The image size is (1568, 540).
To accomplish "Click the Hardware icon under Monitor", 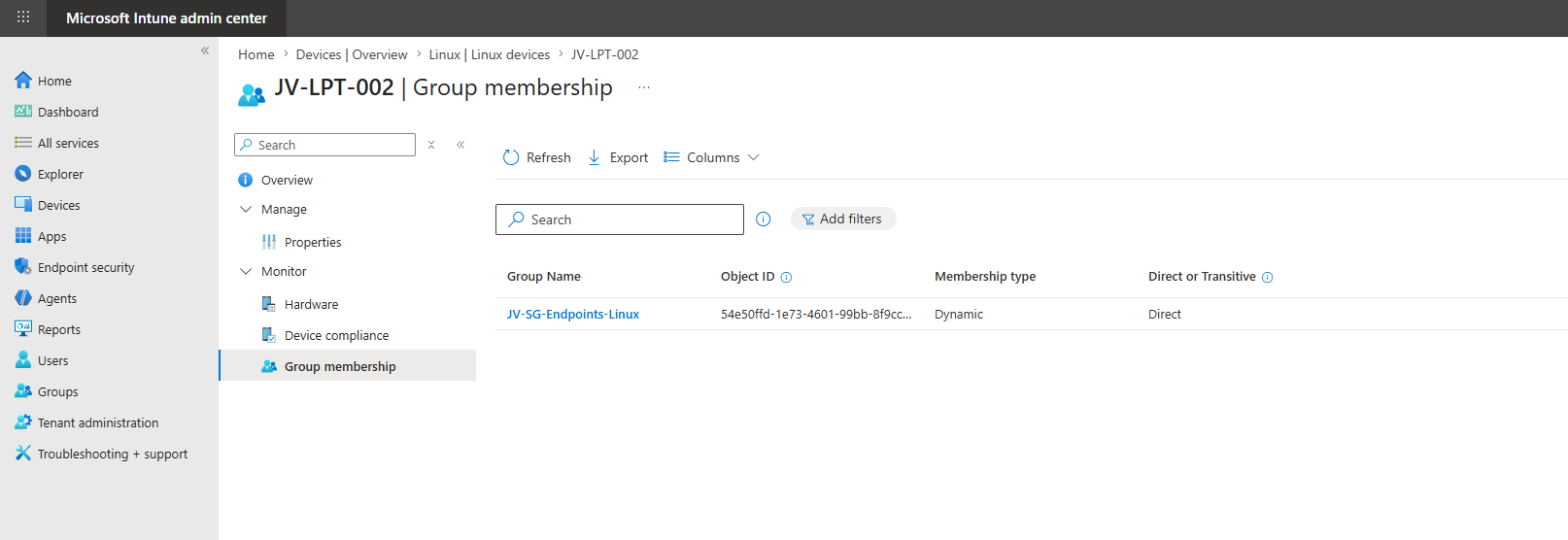I will 269,304.
